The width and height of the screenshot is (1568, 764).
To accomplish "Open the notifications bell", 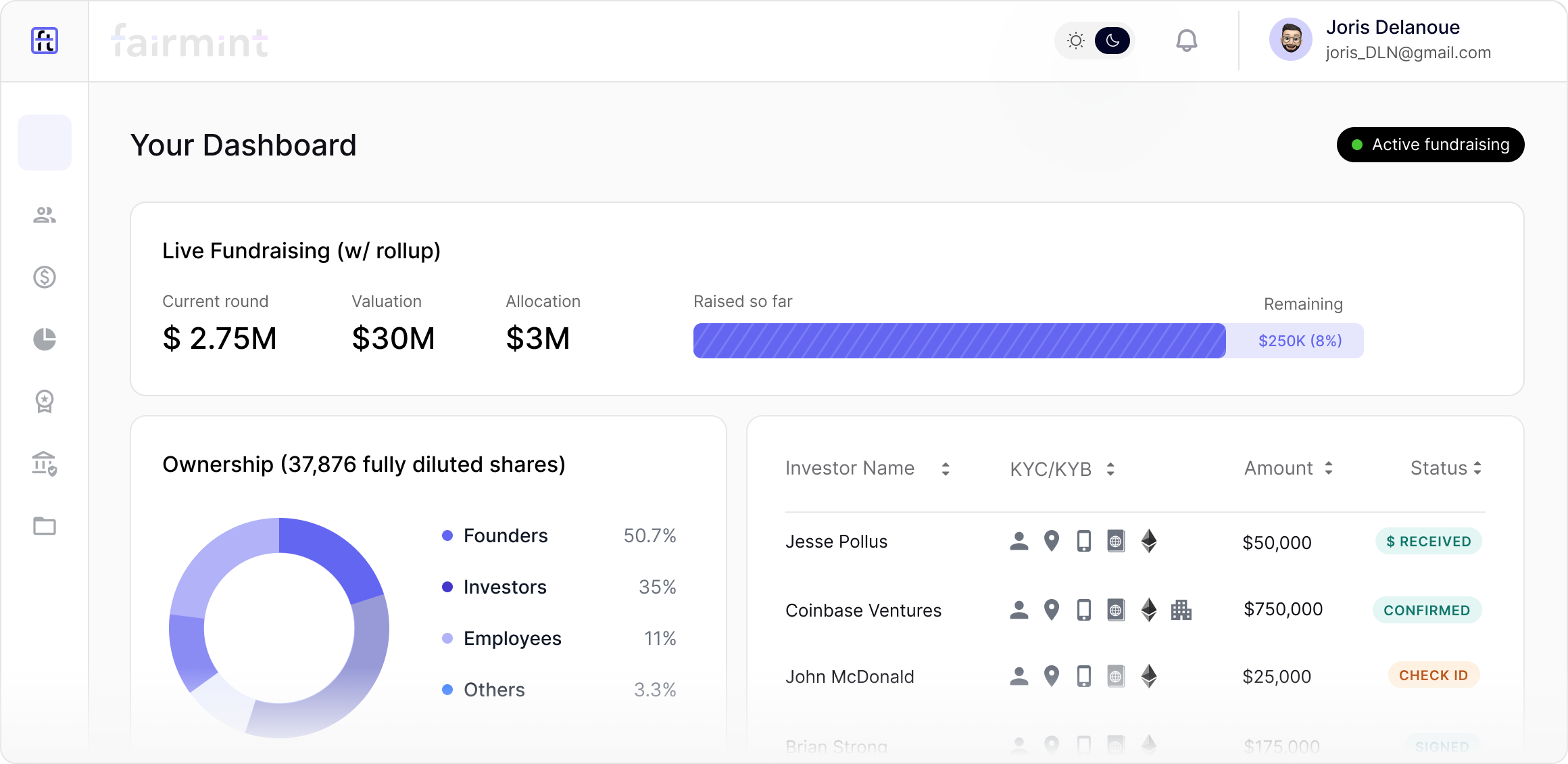I will click(1186, 41).
